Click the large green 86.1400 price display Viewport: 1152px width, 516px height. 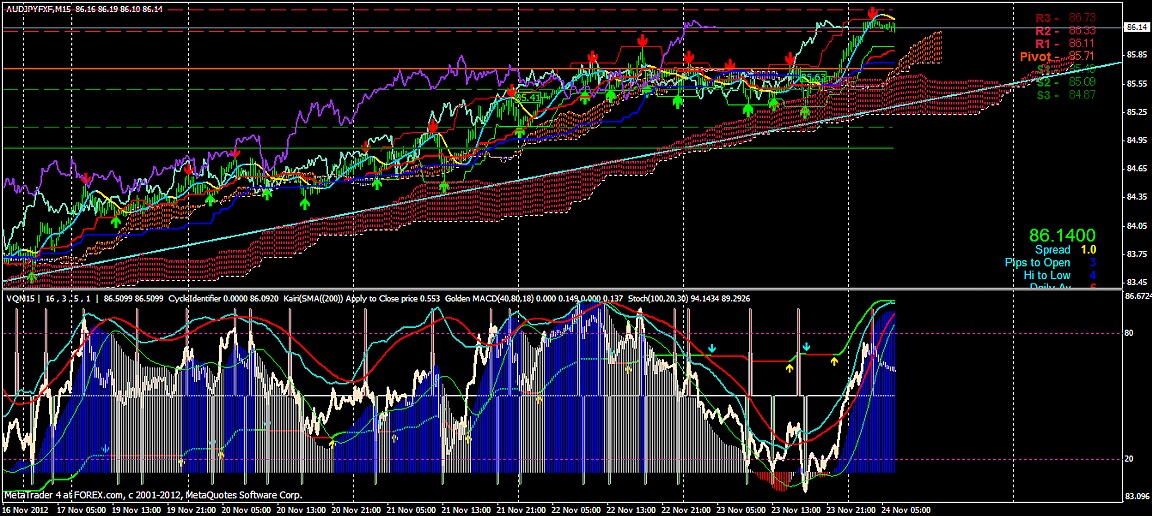[x=1062, y=235]
